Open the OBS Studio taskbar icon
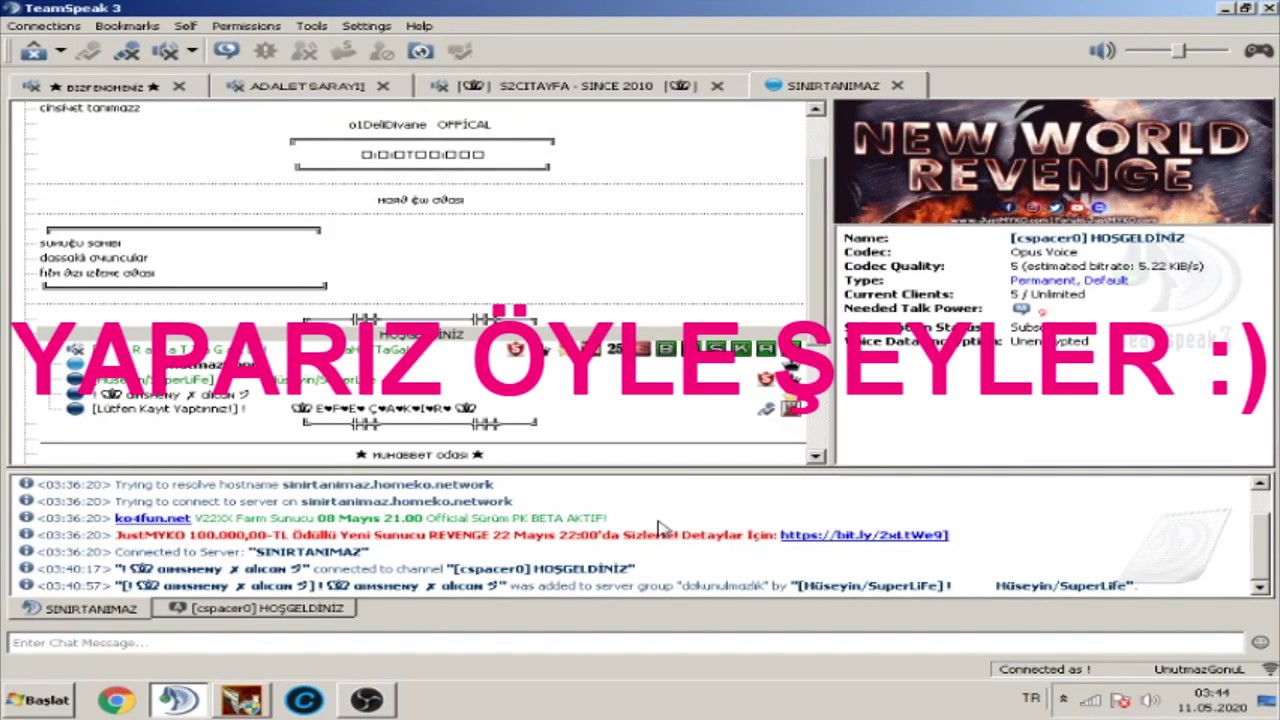This screenshot has height=720, width=1280. coord(367,700)
